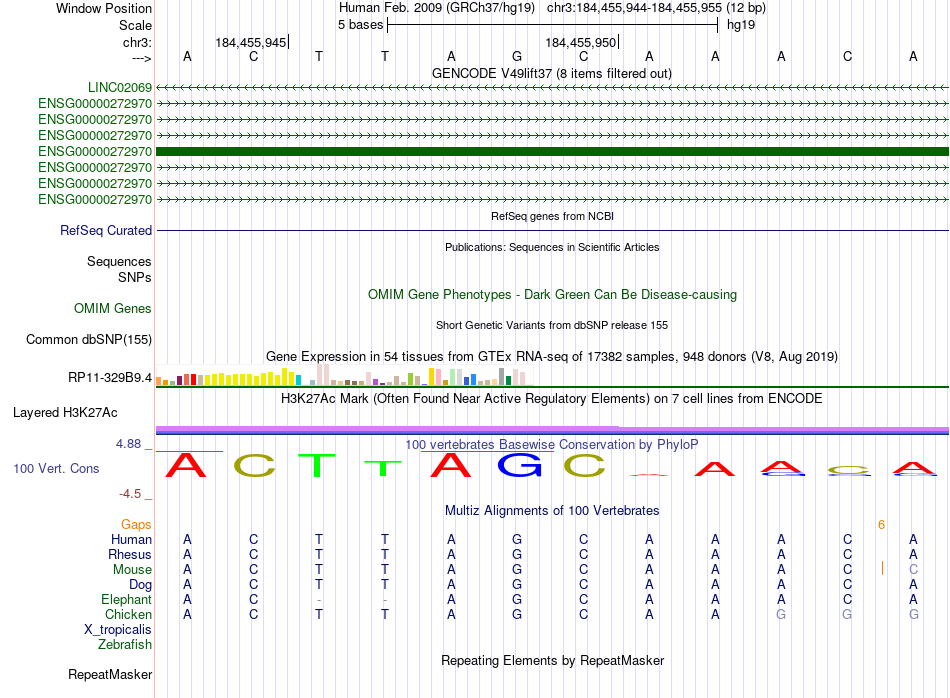
Task: Click the OMIM Gene Phenotypes track title
Action: (552, 294)
